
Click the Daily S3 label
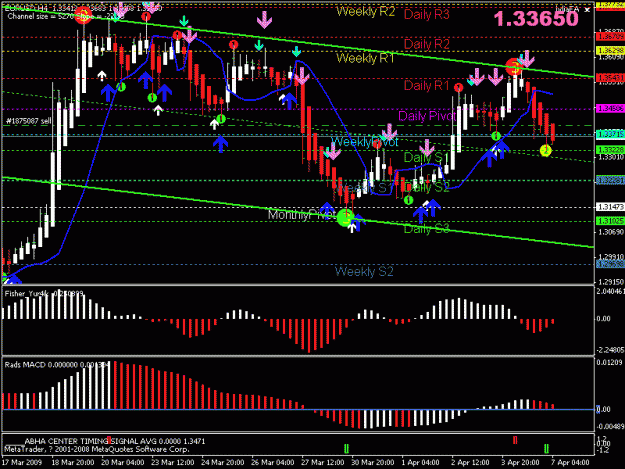coord(426,229)
